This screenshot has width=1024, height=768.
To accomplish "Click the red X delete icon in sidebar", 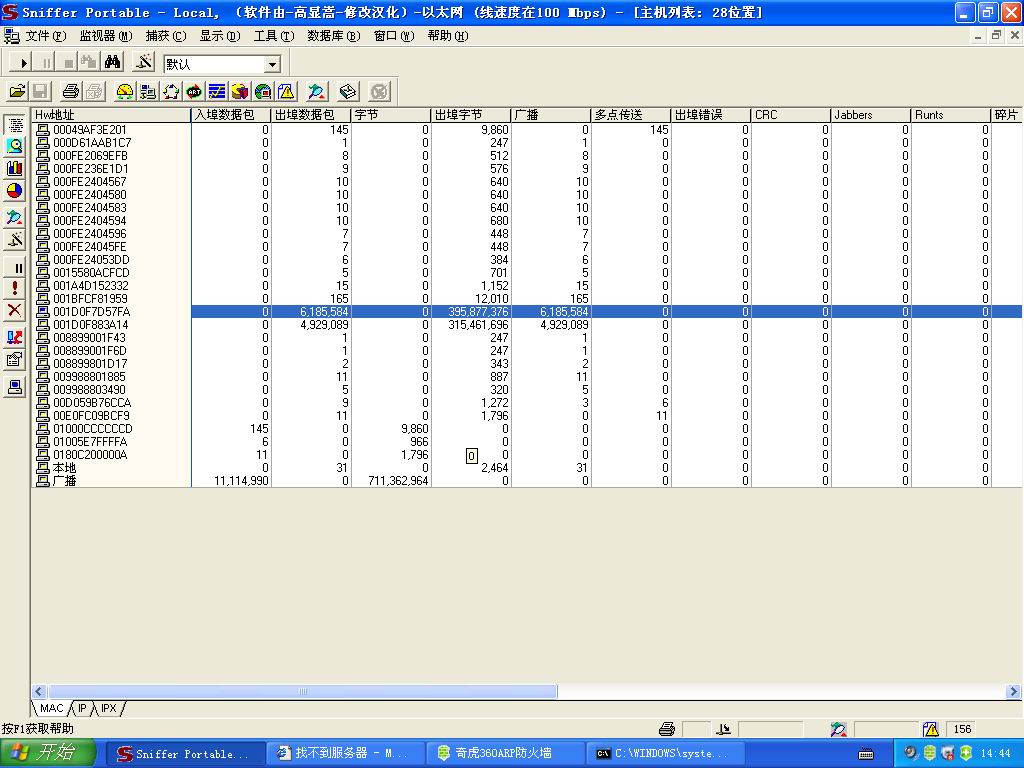I will click(x=15, y=310).
